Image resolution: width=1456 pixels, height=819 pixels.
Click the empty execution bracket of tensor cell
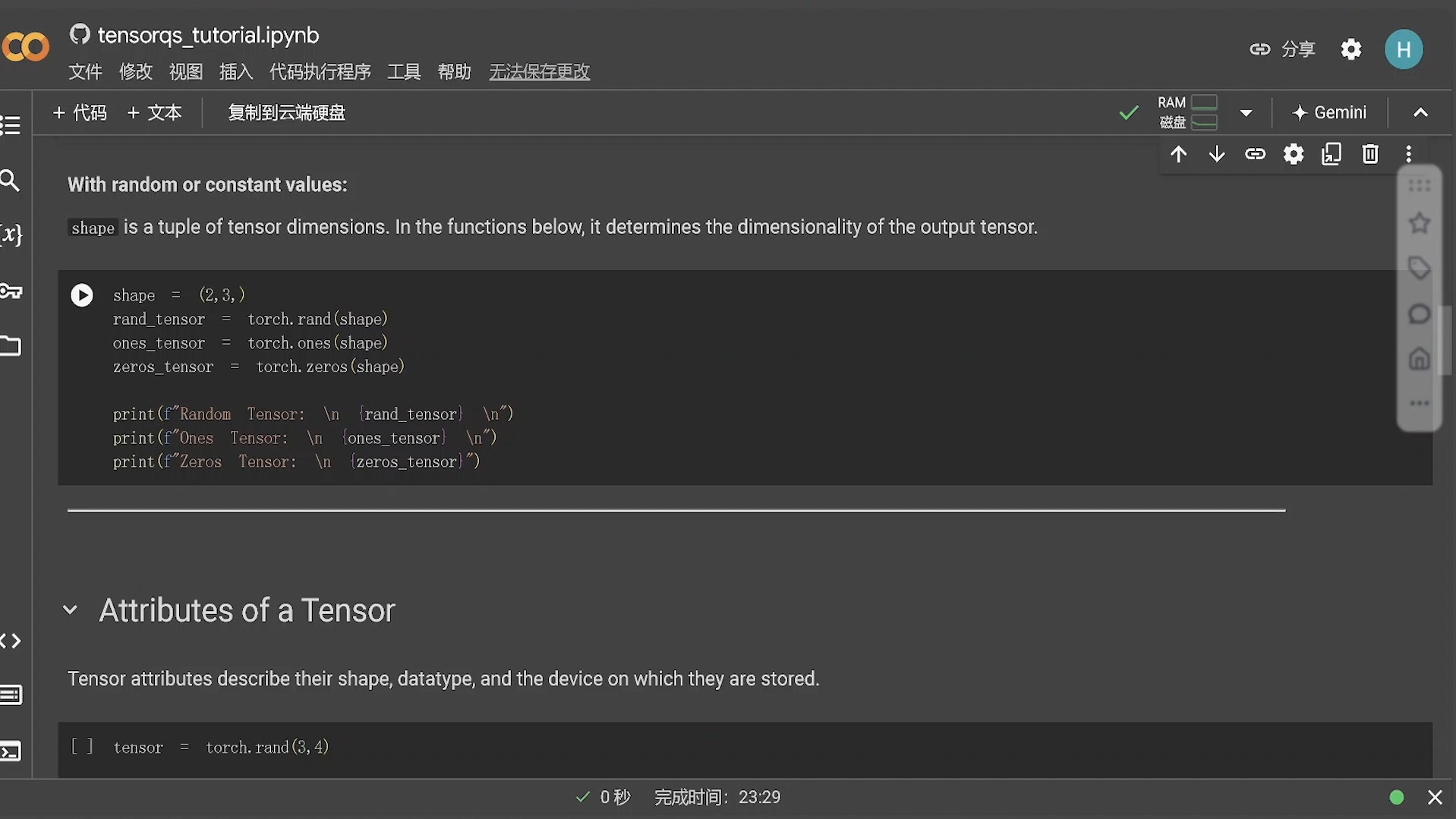pyautogui.click(x=82, y=747)
